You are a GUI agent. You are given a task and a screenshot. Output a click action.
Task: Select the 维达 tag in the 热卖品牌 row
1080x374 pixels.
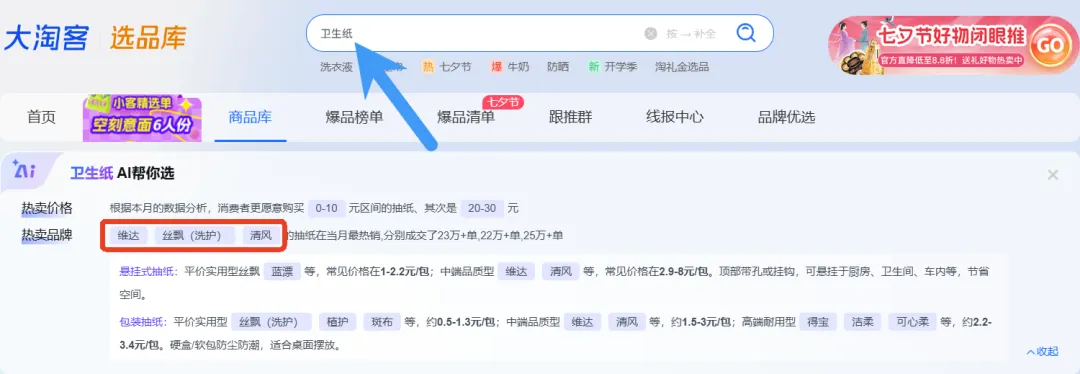tap(128, 236)
